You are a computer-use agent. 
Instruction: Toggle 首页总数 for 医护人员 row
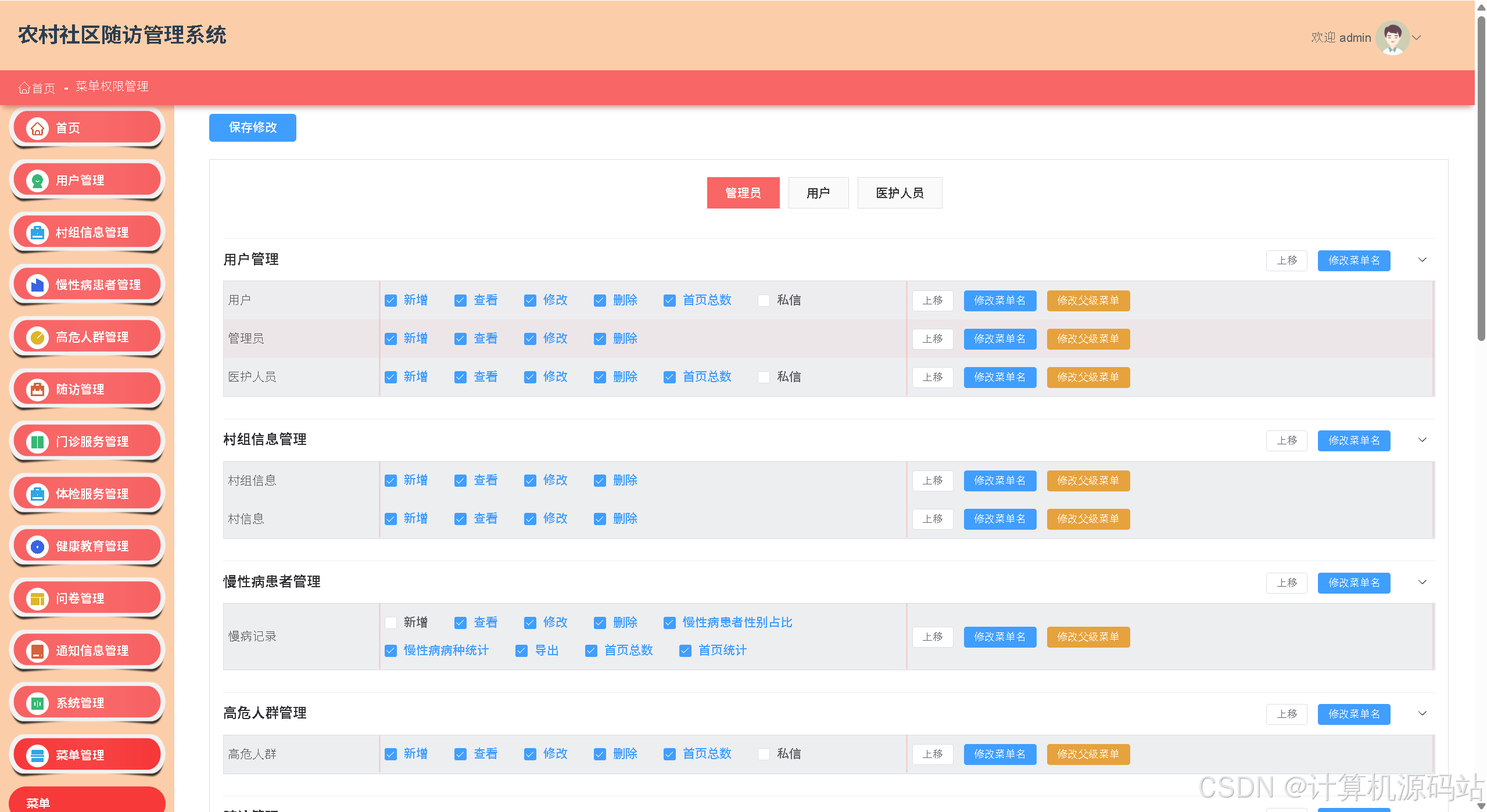[x=669, y=377]
